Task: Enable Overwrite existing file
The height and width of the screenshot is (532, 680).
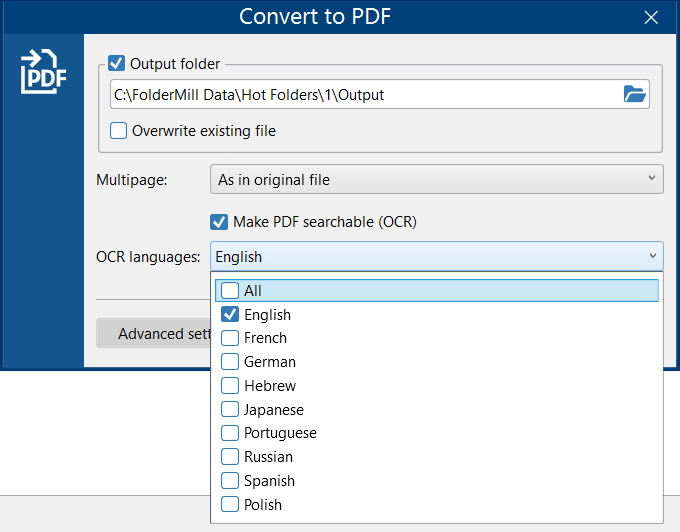Action: click(119, 130)
